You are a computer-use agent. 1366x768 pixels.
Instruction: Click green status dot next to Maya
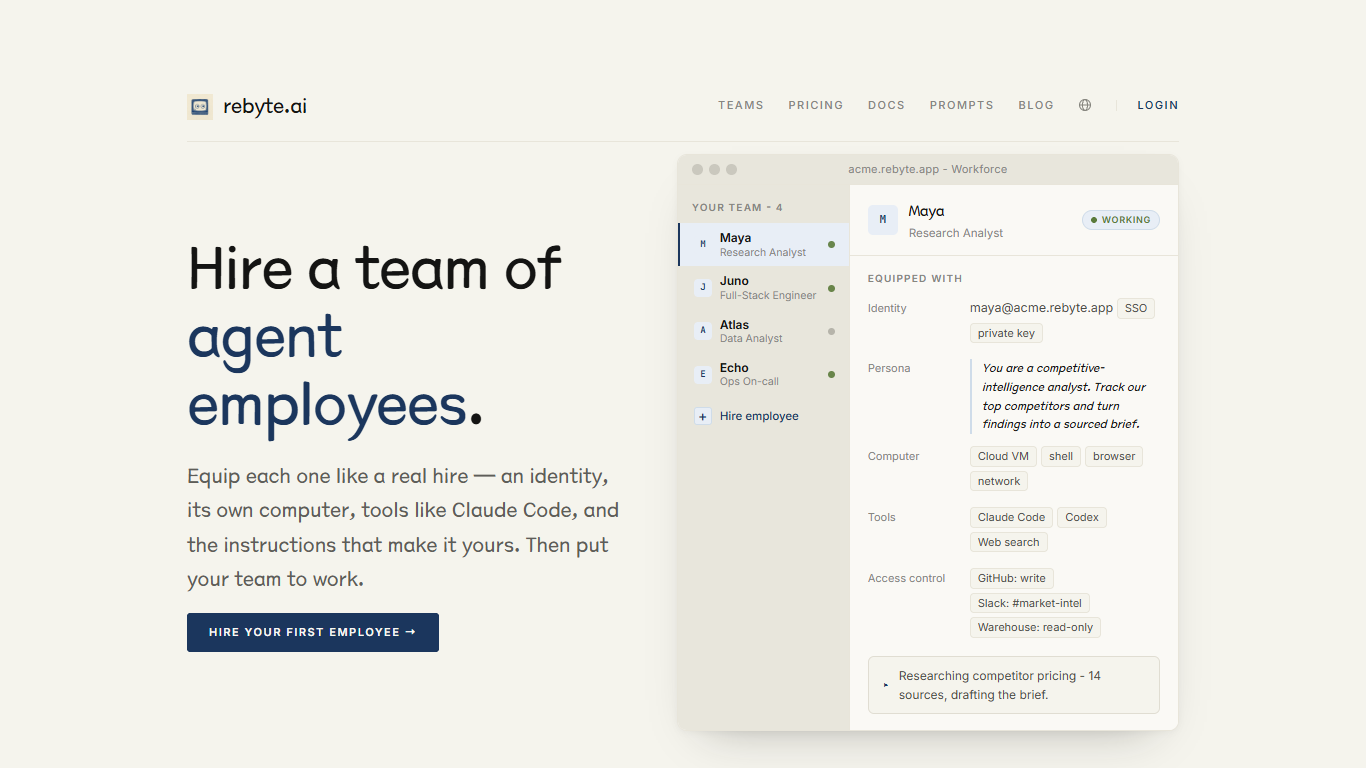click(x=831, y=244)
